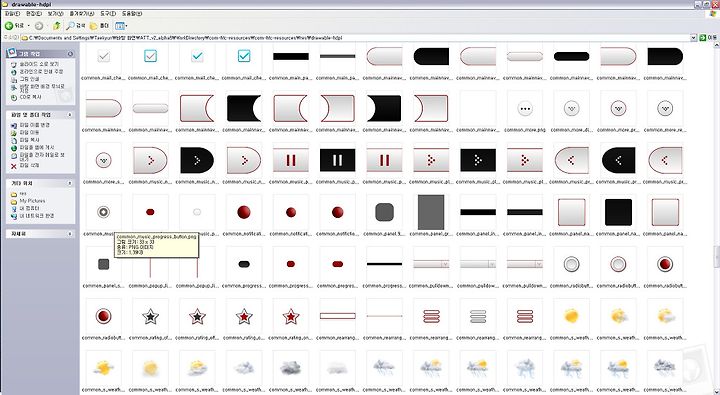This screenshot has height=395, width=720.
Task: Select the black dotted play triangle thumbnail
Action: click(x=478, y=160)
